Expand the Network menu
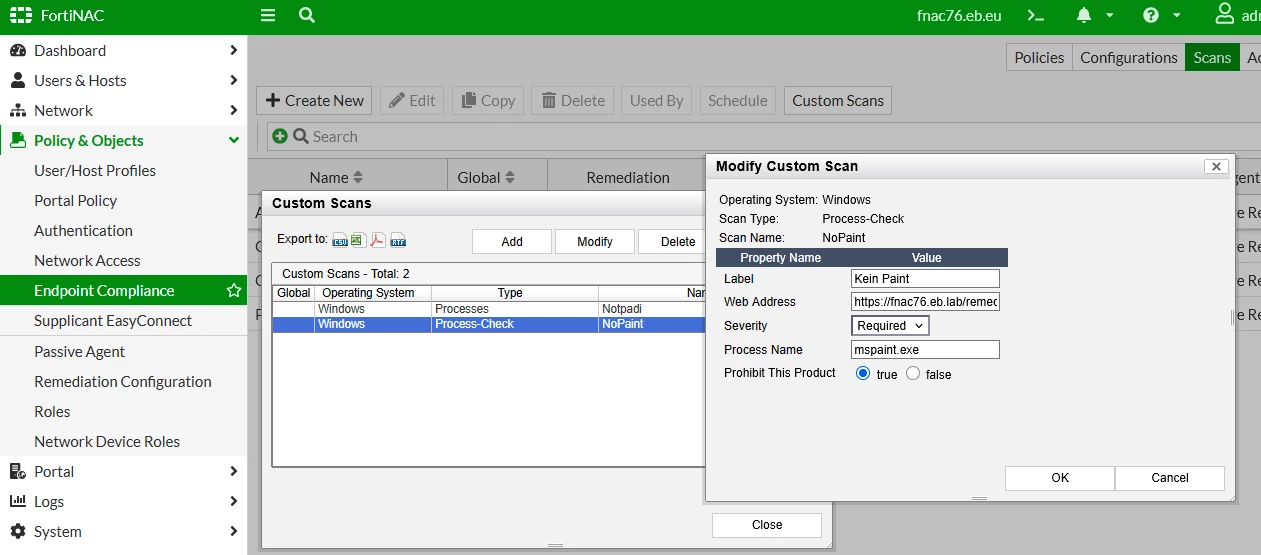Viewport: 1261px width, 555px height. point(233,110)
